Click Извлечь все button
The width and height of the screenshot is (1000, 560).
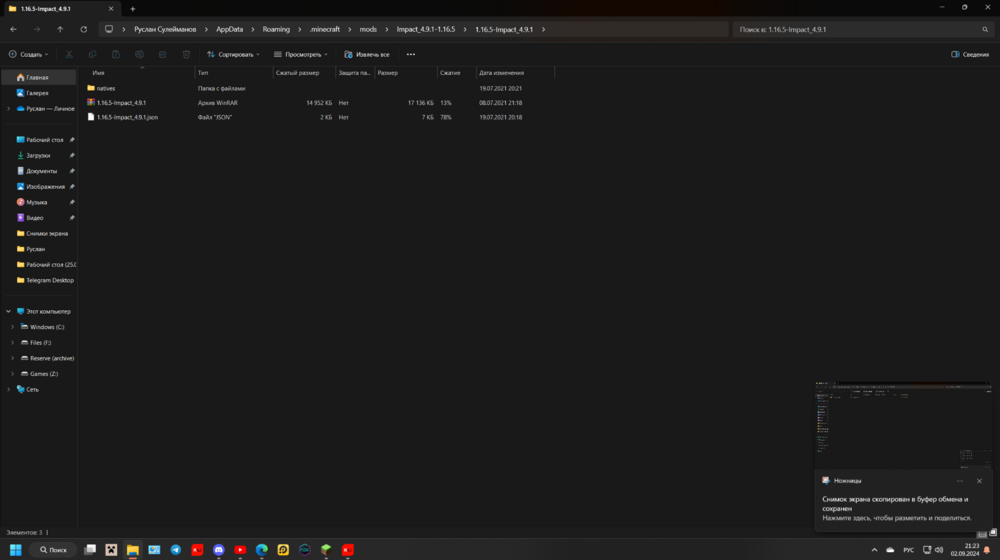point(367,54)
